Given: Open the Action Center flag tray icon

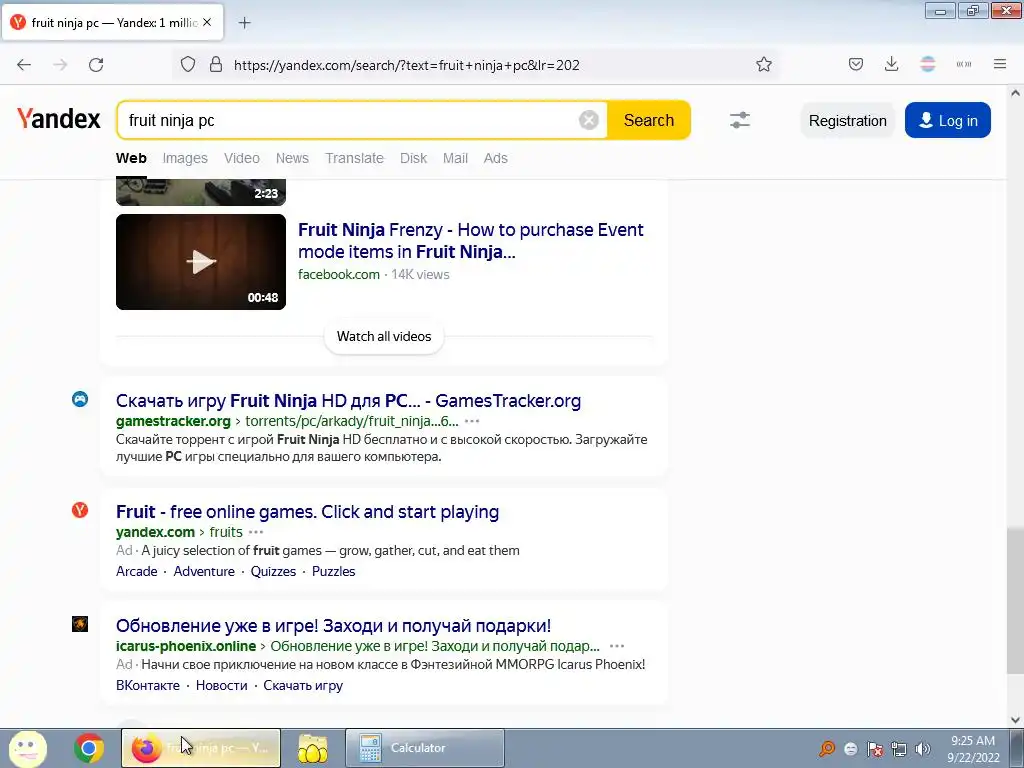Looking at the screenshot, I should coord(875,749).
